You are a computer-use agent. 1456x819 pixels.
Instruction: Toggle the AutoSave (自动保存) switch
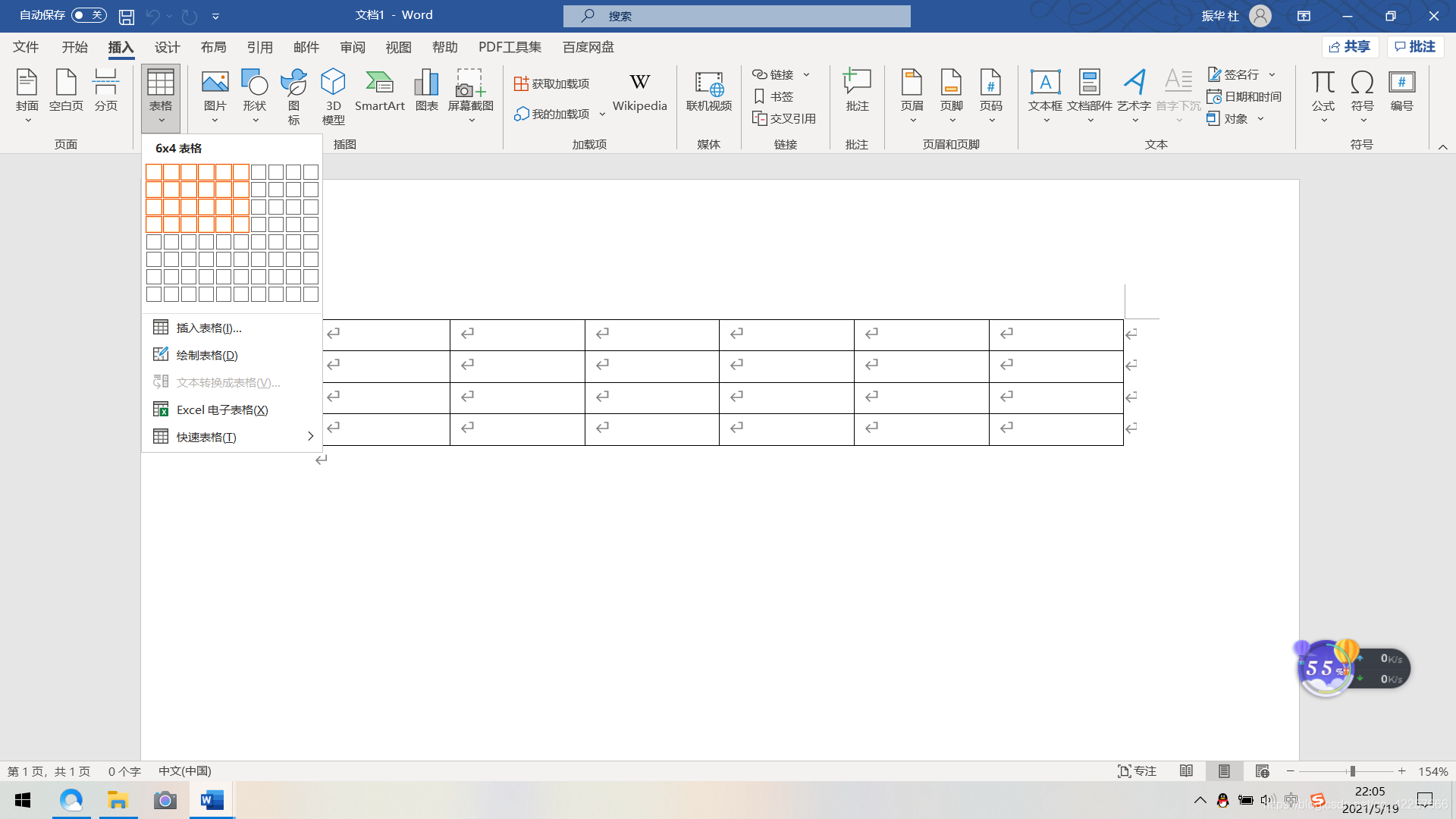pyautogui.click(x=89, y=15)
